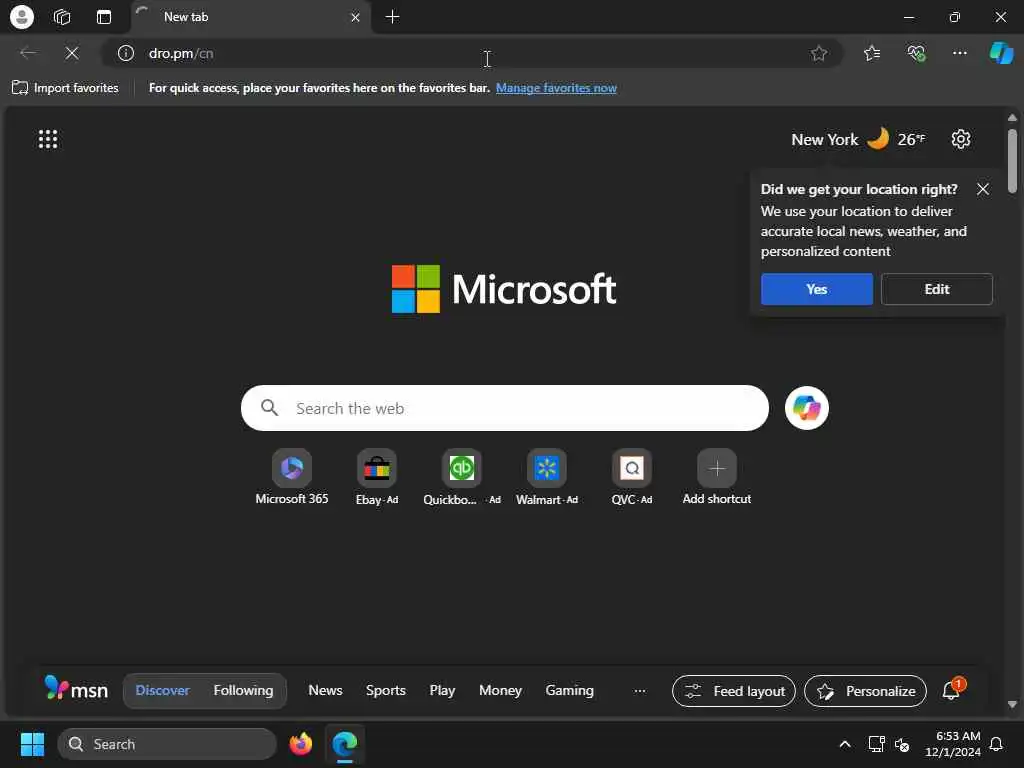Open the News category

pos(325,690)
